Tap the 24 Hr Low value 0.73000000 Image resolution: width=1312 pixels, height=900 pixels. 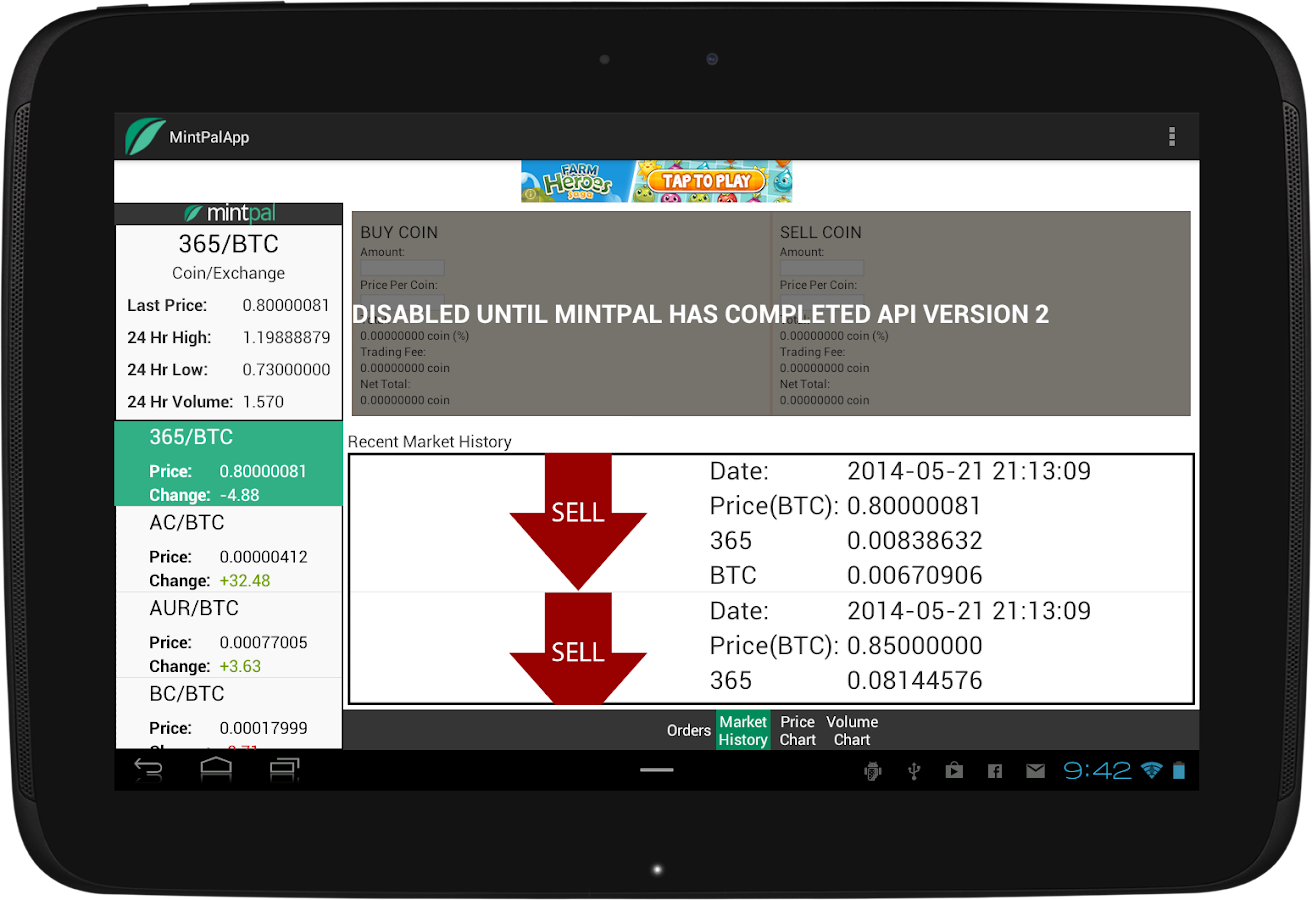coord(286,369)
